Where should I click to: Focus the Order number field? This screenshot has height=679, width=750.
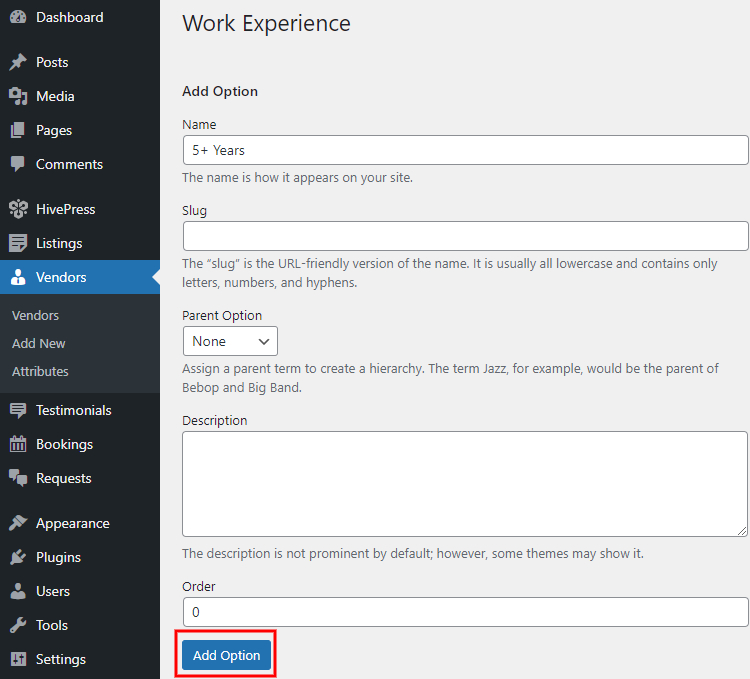pyautogui.click(x=465, y=612)
